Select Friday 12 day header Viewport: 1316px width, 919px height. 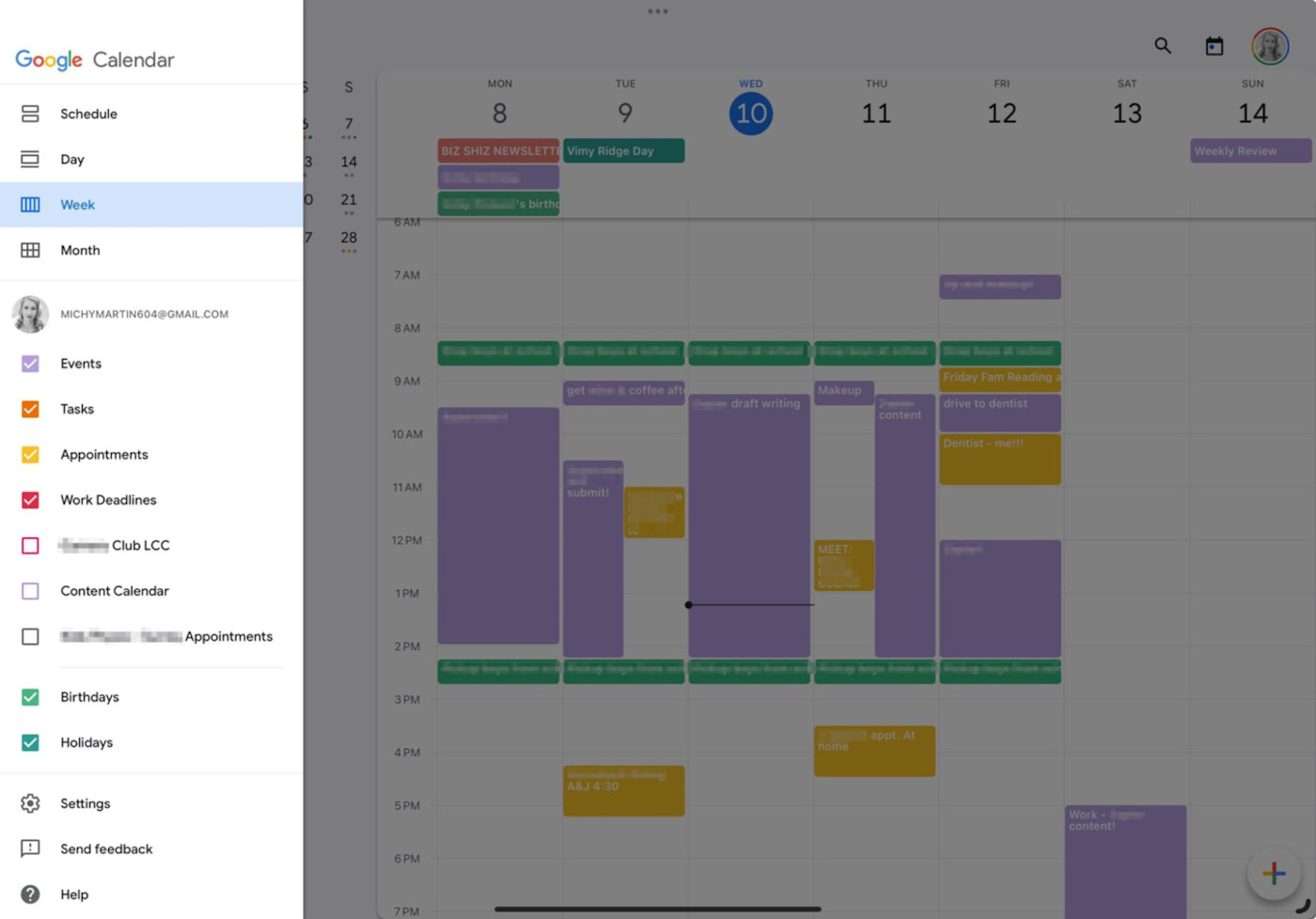[x=1002, y=105]
